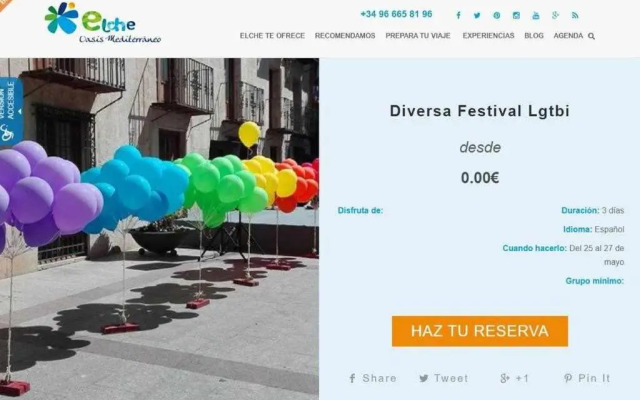Open the RSS feed icon in the header
Screen dimensions: 640x400
[x=575, y=16]
